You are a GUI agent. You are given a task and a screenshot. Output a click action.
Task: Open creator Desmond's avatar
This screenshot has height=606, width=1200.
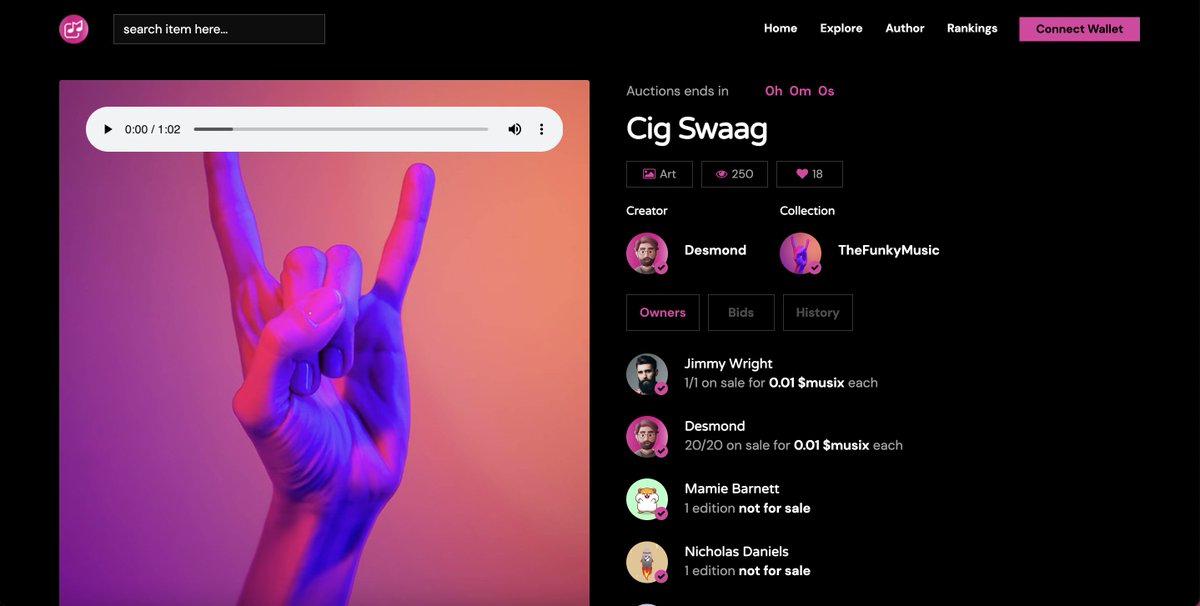pyautogui.click(x=647, y=253)
